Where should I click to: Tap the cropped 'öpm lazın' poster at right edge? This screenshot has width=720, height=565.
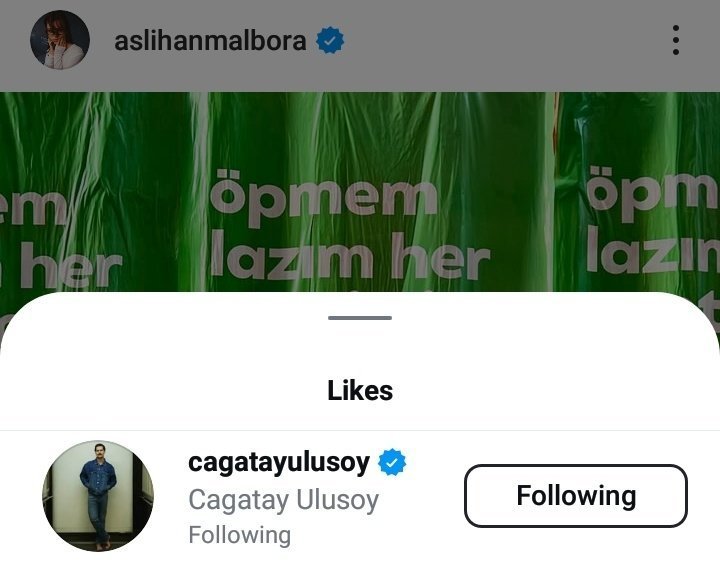pyautogui.click(x=653, y=218)
